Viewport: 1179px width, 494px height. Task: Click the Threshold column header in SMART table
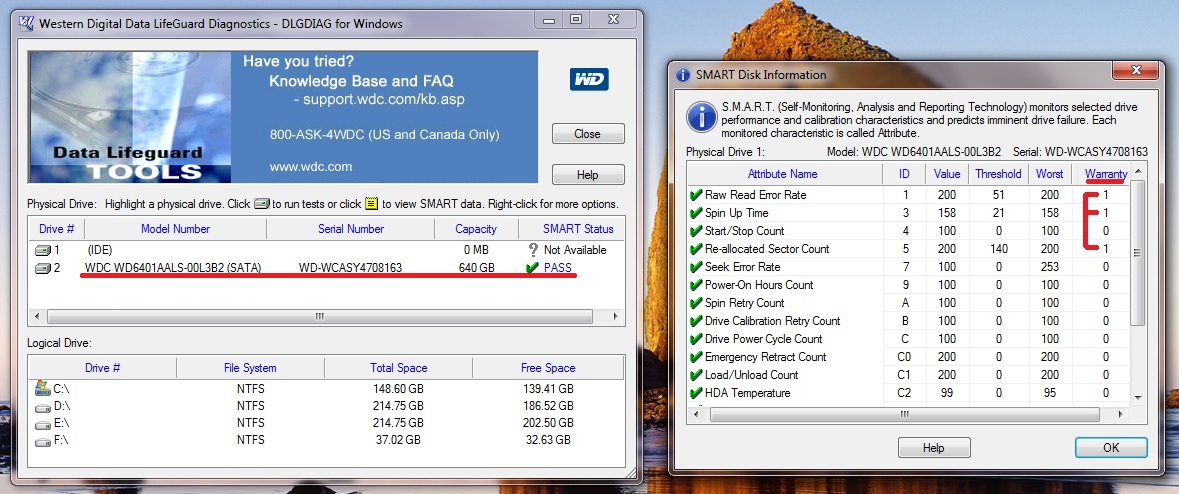pyautogui.click(x=998, y=174)
